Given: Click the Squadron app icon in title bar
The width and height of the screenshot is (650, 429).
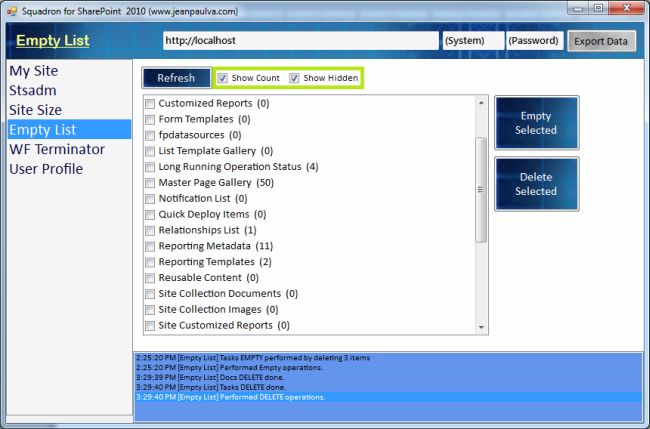Looking at the screenshot, I should [x=12, y=11].
